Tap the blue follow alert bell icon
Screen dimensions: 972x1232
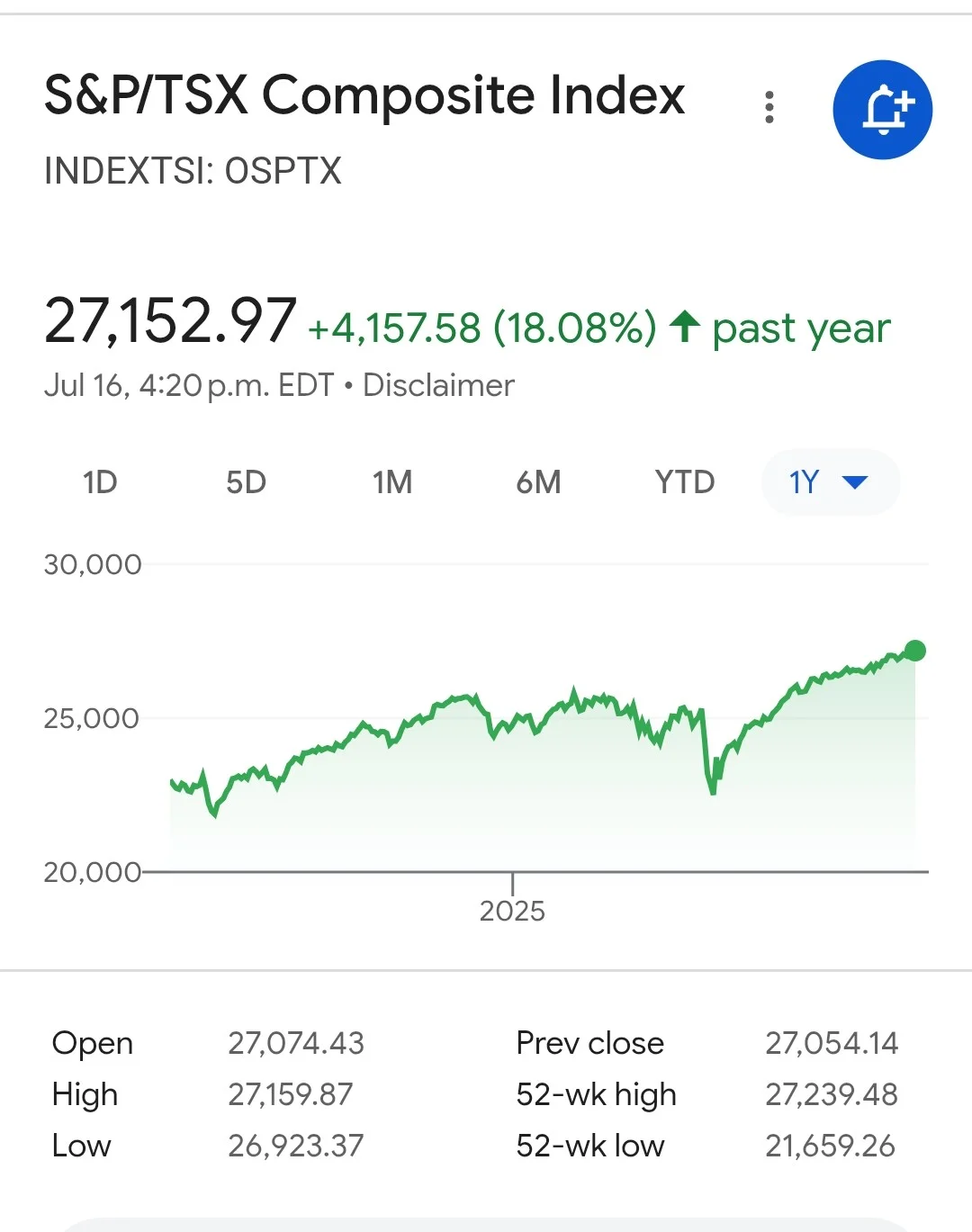[x=882, y=110]
